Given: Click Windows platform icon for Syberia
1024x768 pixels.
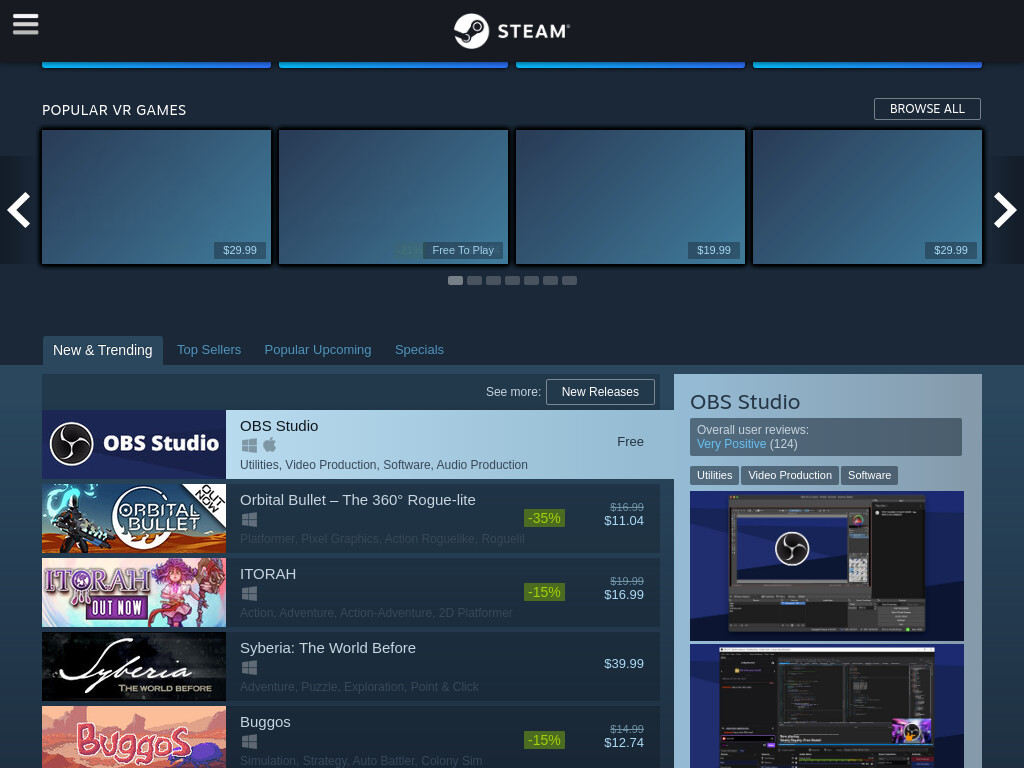Looking at the screenshot, I should pyautogui.click(x=249, y=667).
